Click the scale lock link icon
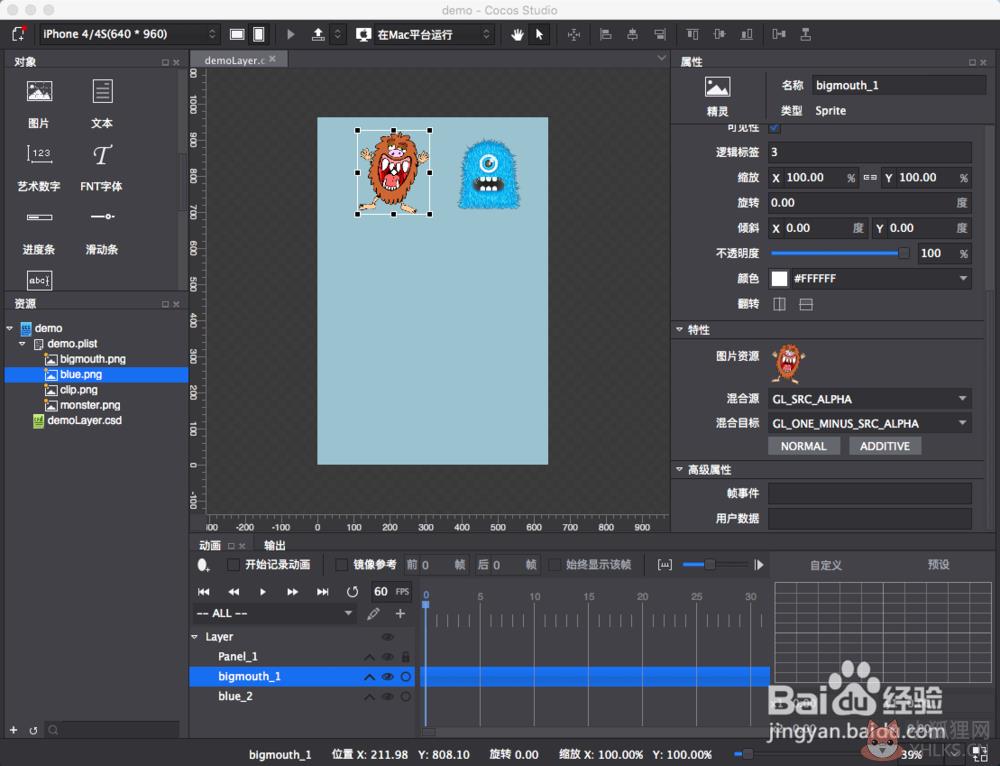Image resolution: width=1000 pixels, height=766 pixels. (870, 177)
